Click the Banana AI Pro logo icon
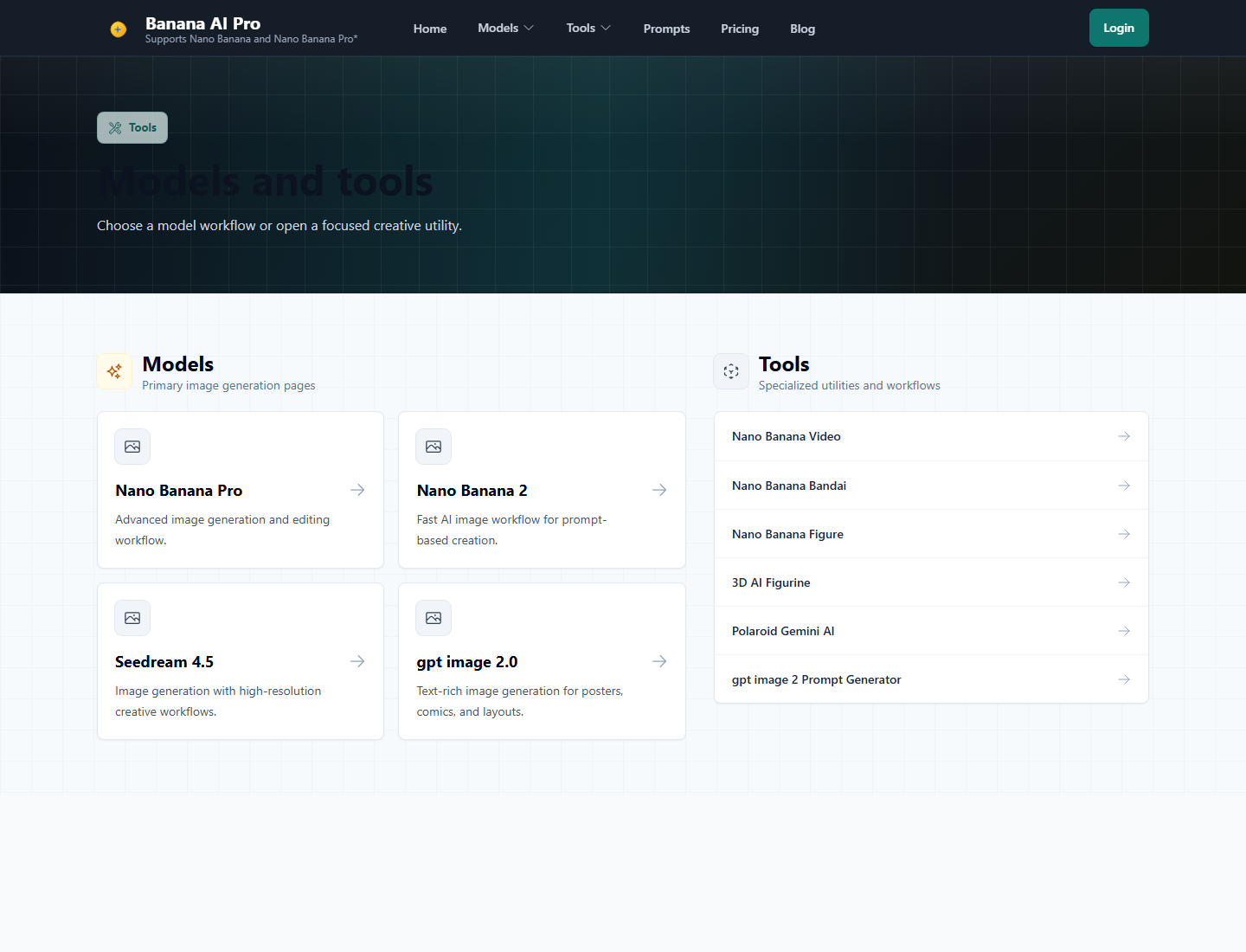Screen dimensions: 1246x952 pyautogui.click(x=119, y=29)
